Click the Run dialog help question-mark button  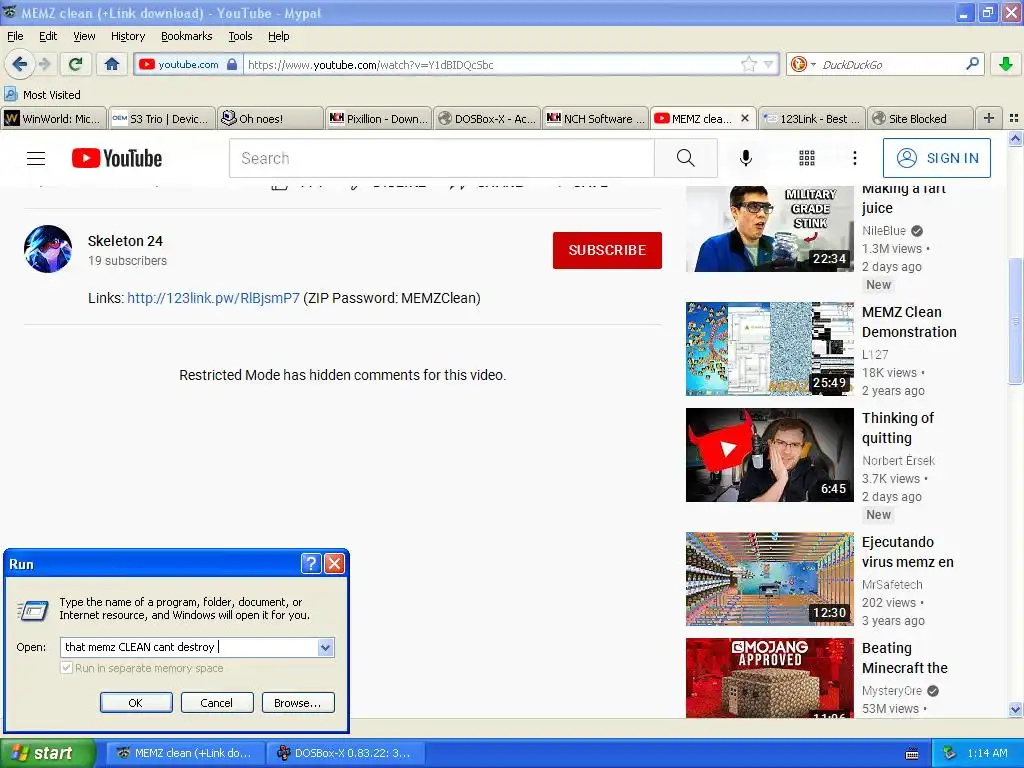click(311, 564)
